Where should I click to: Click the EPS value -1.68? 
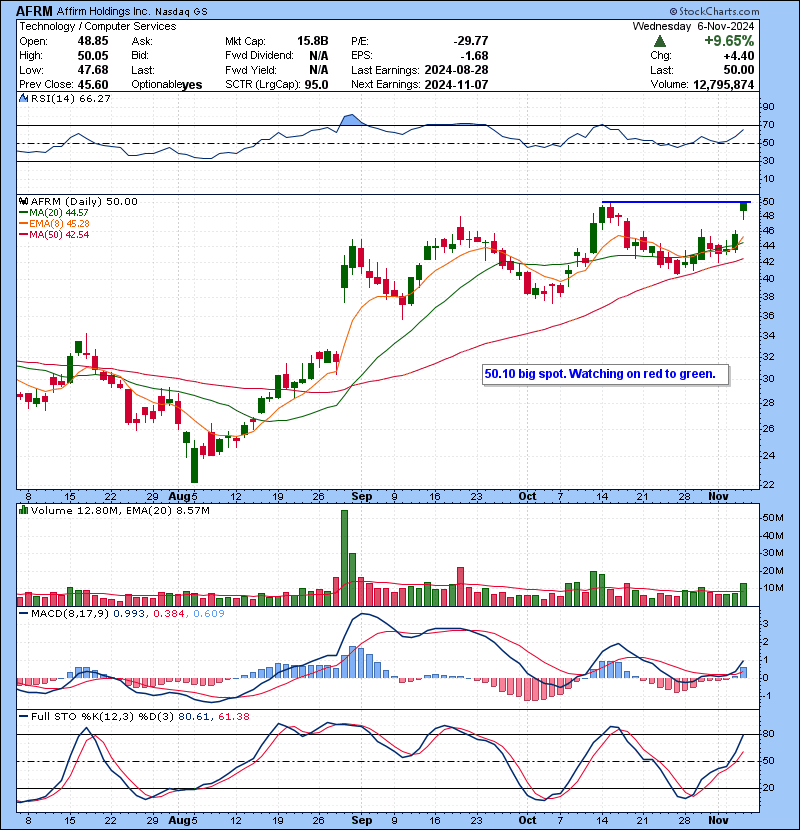[x=474, y=56]
